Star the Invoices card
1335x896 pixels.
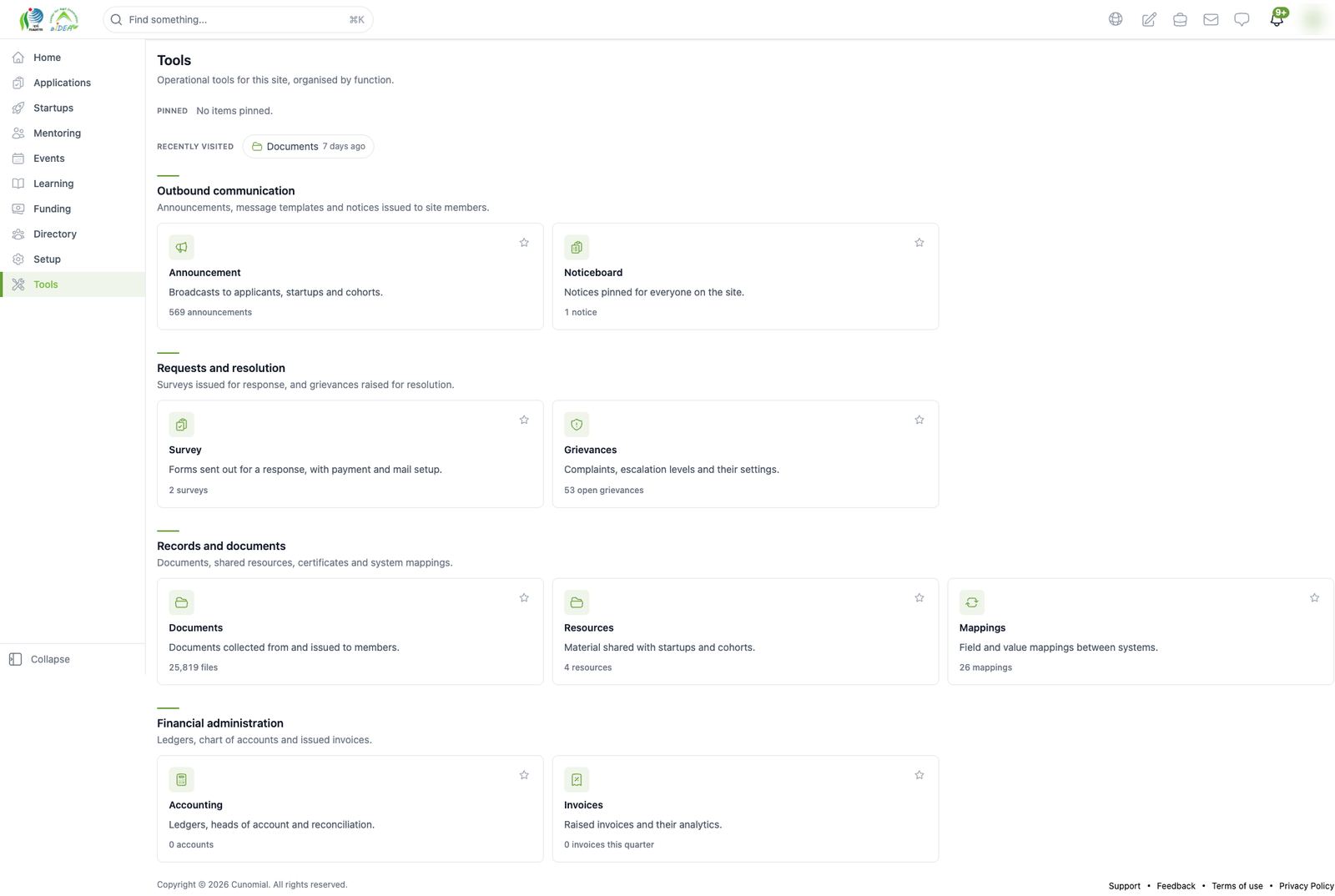click(x=919, y=775)
